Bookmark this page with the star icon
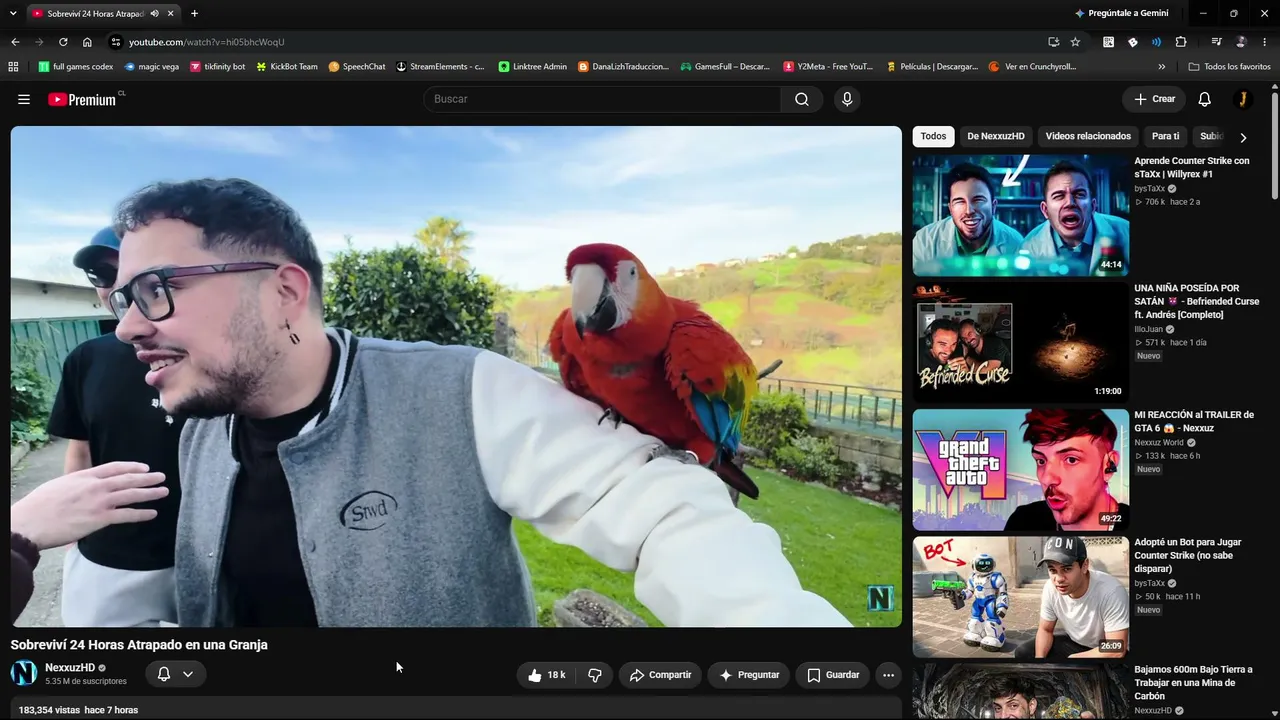This screenshot has height=720, width=1280. (x=1075, y=42)
